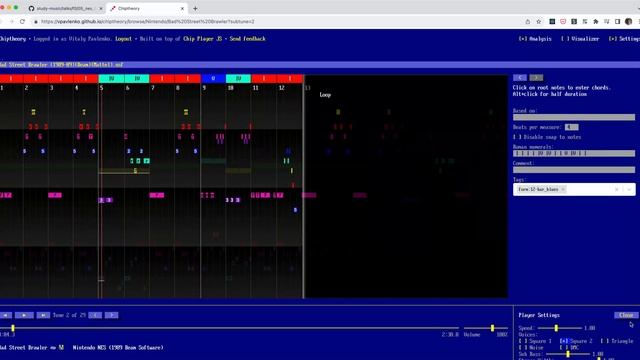This screenshot has width=640, height=360.
Task: Open browser side panel icon
Action: (x=618, y=22)
